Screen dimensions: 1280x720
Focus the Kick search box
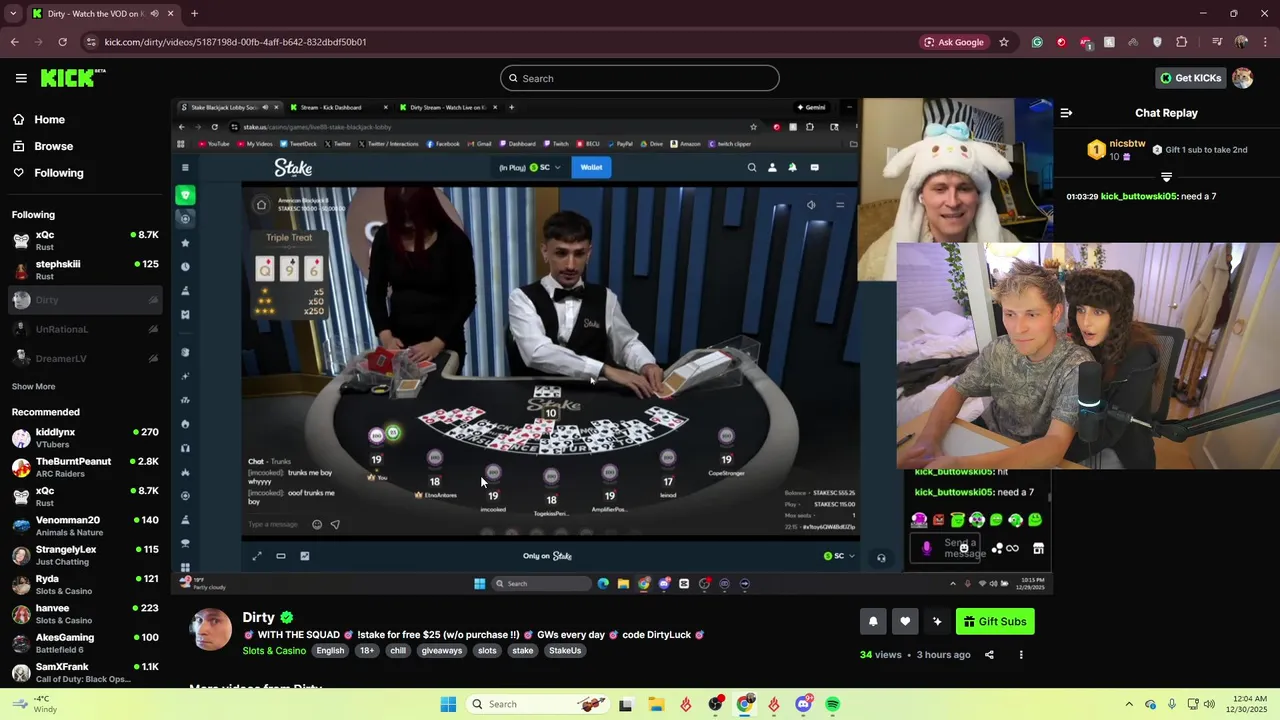[x=640, y=78]
